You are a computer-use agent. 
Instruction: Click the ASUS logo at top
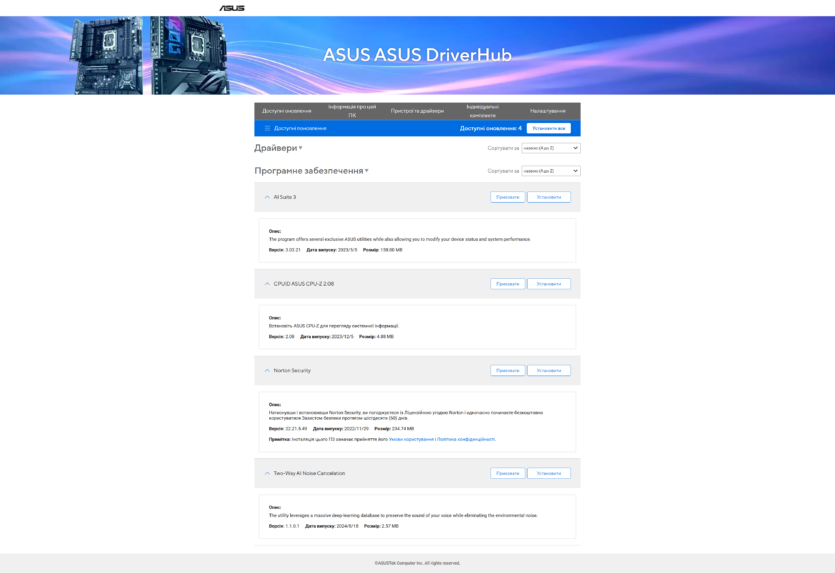[x=232, y=8]
